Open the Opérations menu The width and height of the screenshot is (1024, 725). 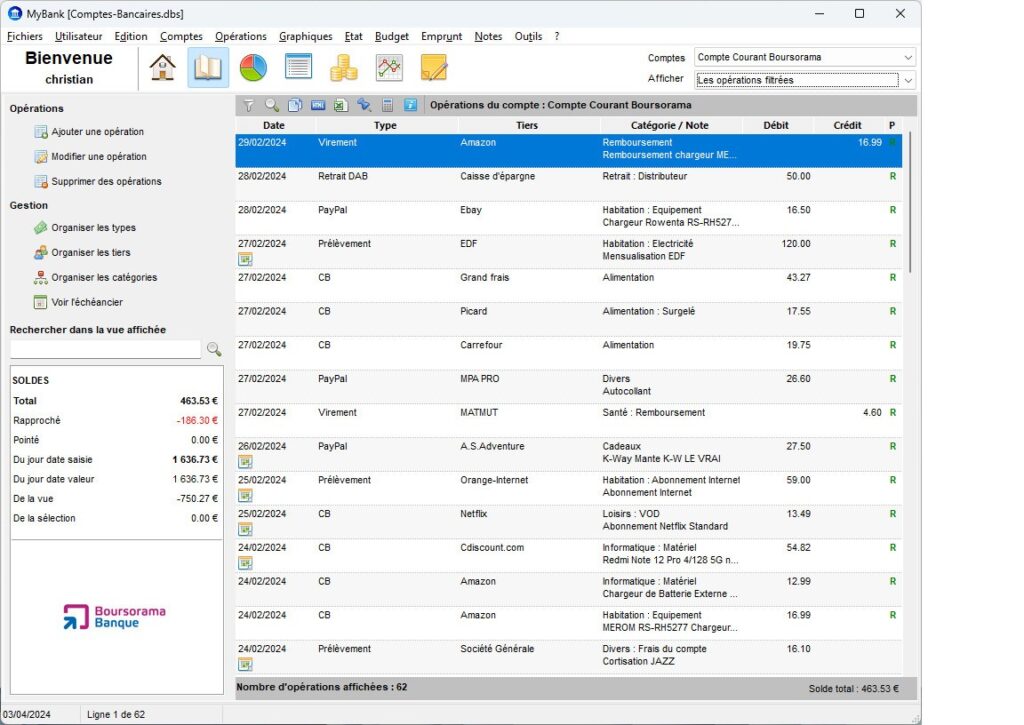pos(240,37)
